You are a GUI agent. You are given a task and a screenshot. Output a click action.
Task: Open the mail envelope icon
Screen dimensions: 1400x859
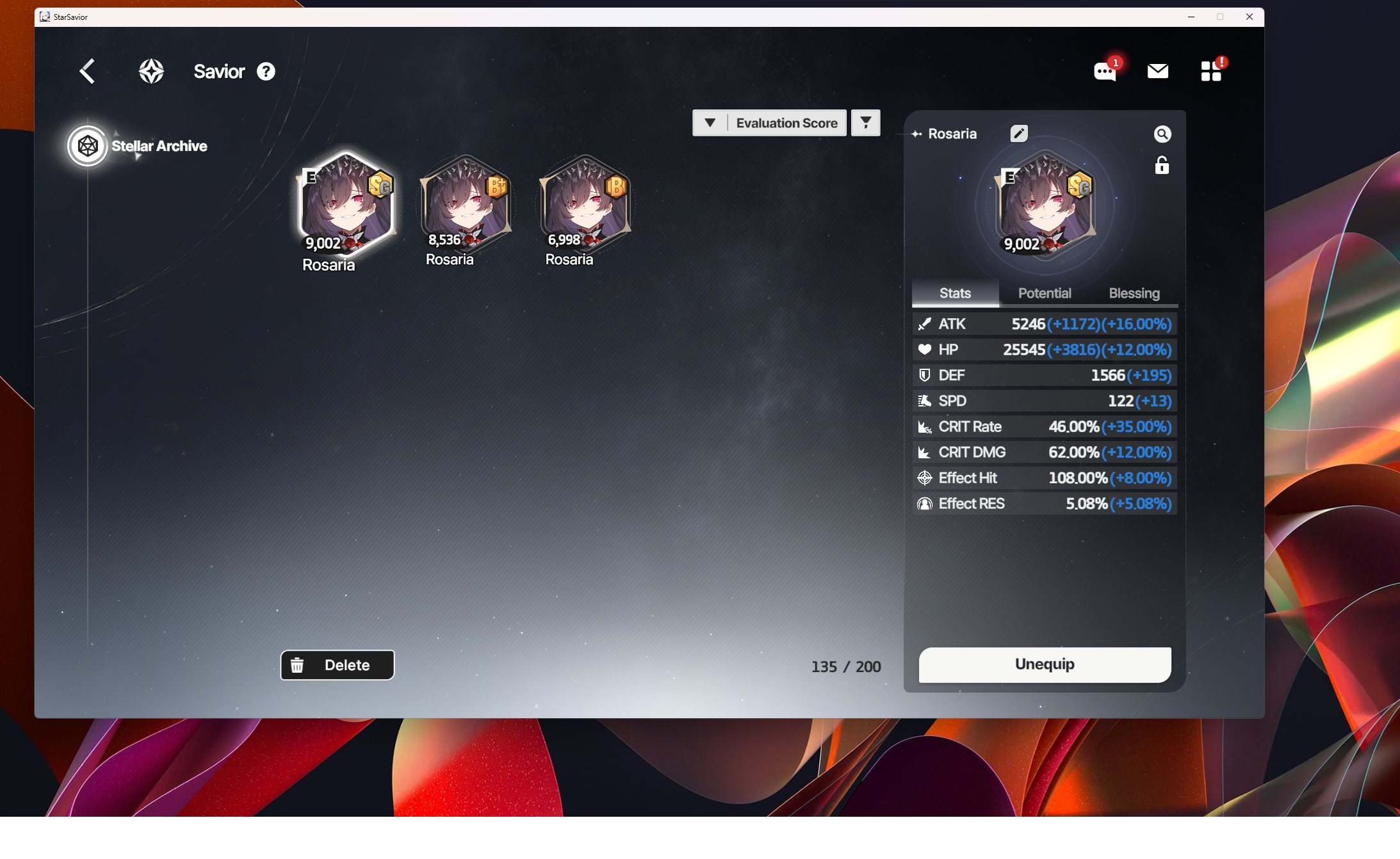(x=1157, y=71)
